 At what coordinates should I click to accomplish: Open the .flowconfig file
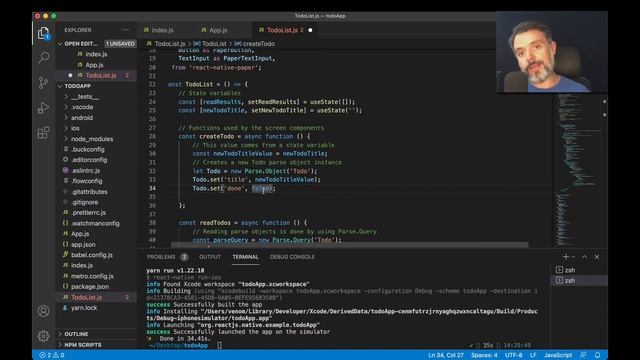click(96, 181)
